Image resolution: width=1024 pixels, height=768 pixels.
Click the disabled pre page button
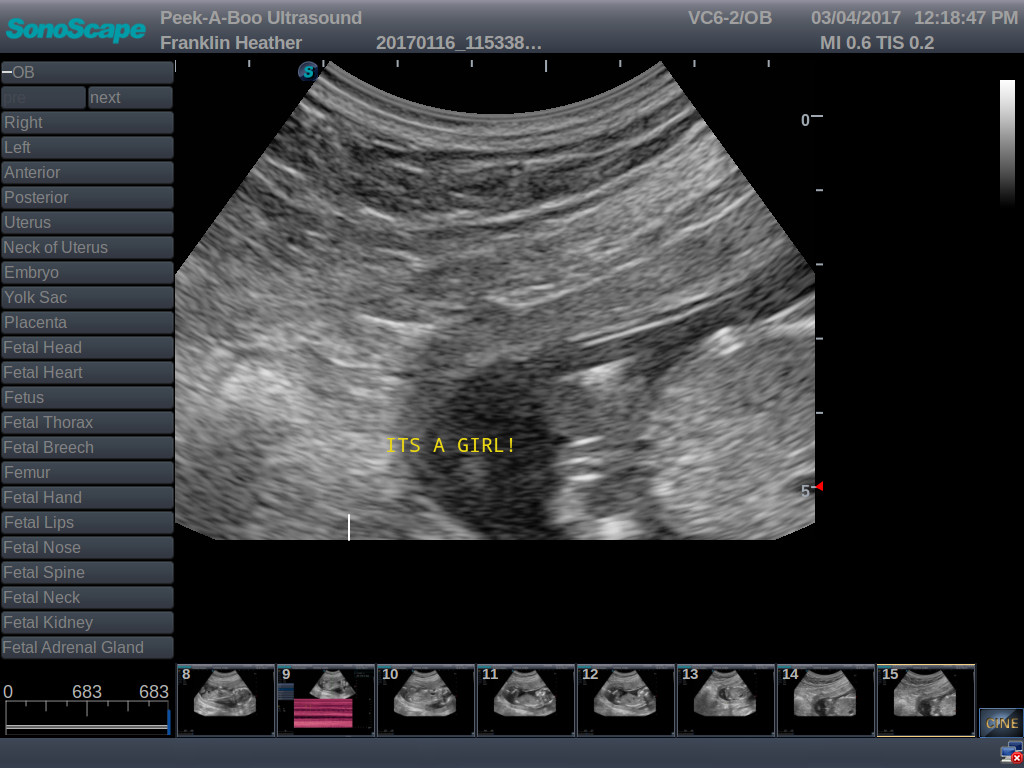tap(43, 98)
